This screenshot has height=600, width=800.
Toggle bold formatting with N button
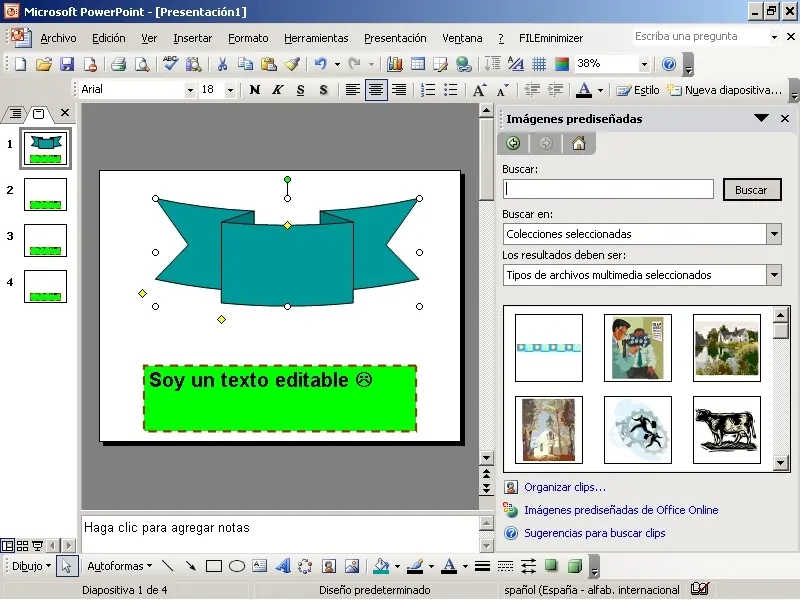[x=254, y=90]
